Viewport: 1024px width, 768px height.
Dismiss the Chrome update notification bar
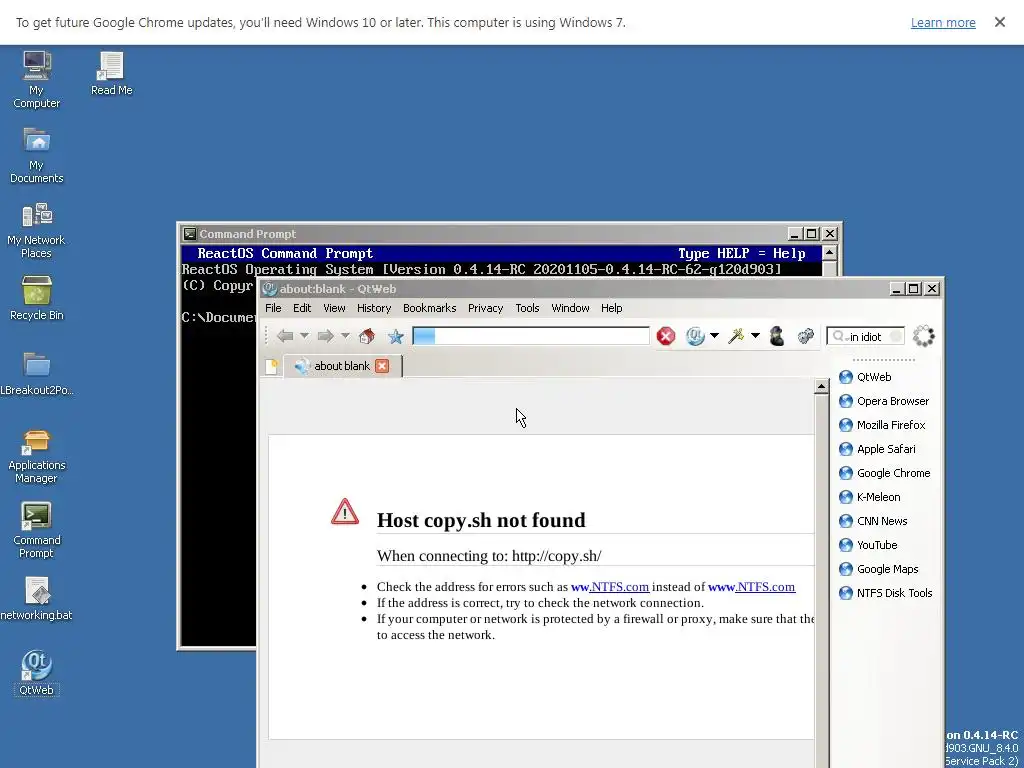click(1000, 22)
